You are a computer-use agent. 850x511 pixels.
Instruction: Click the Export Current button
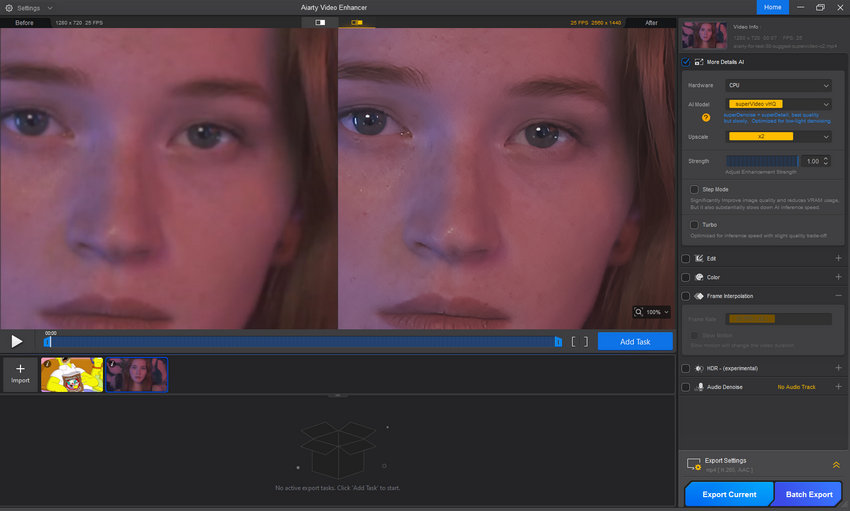click(x=729, y=494)
